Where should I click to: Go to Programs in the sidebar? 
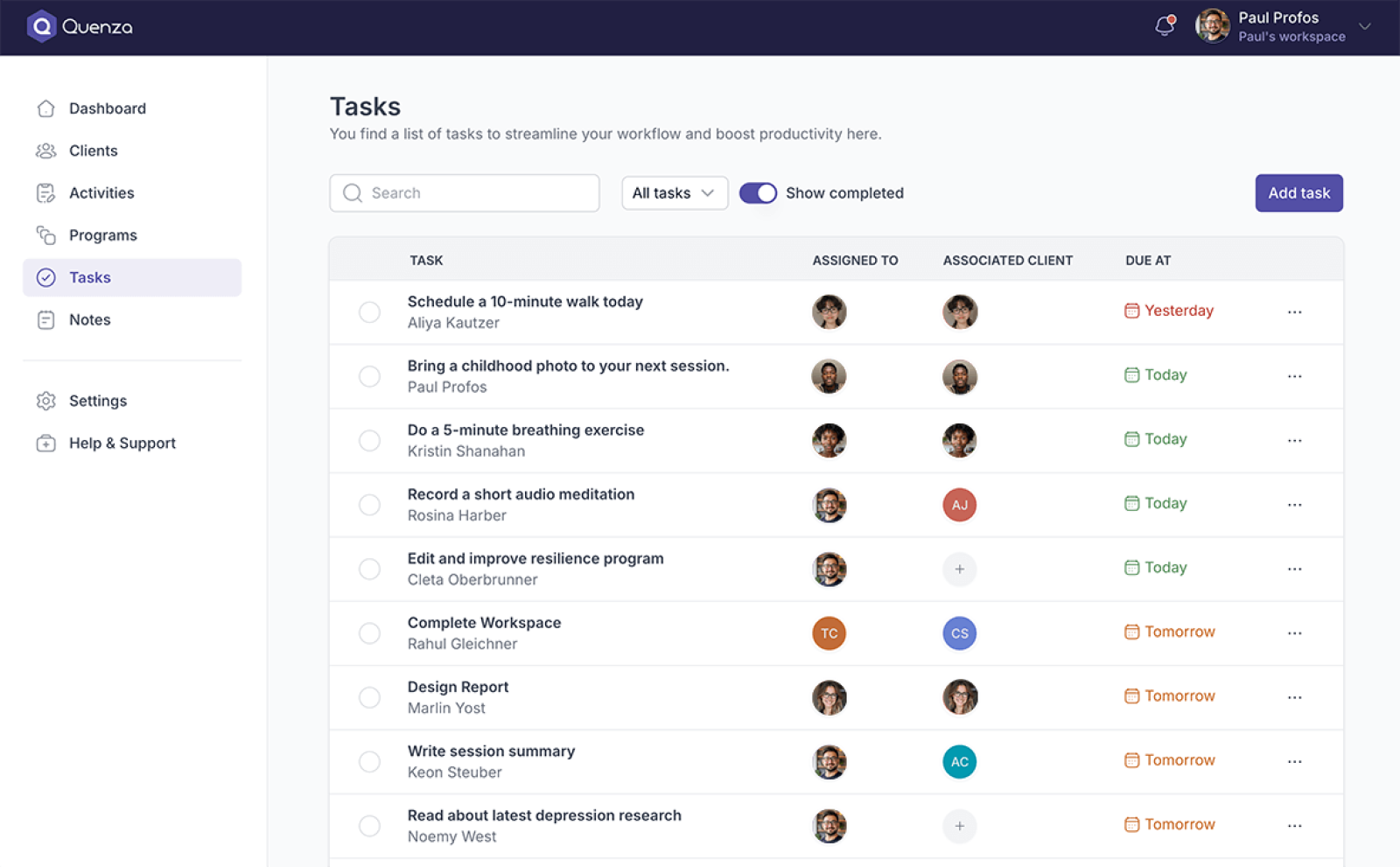[102, 235]
